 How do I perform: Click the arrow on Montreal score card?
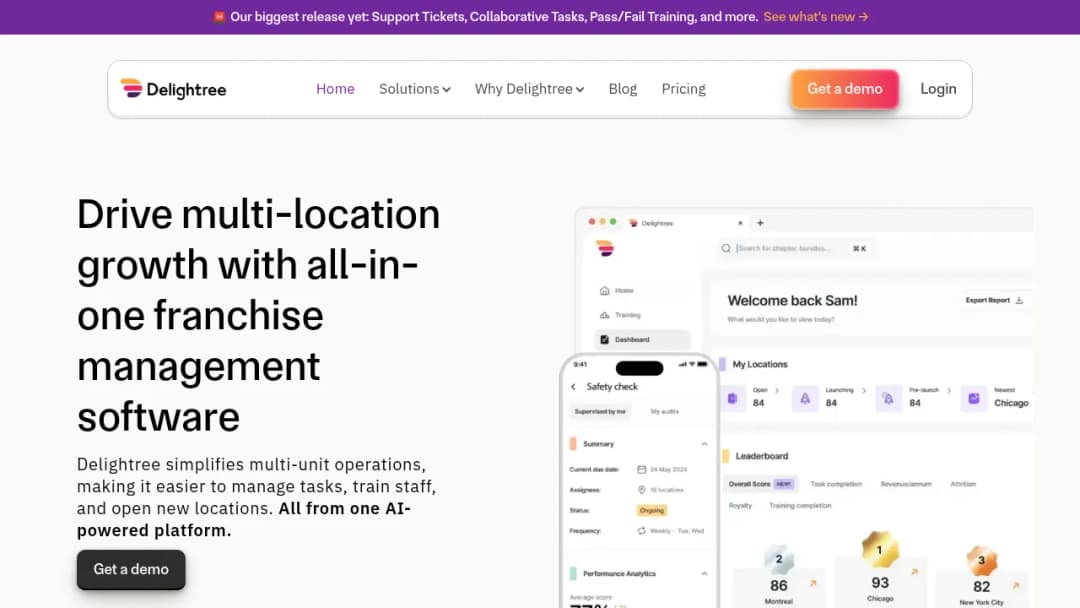coord(813,583)
